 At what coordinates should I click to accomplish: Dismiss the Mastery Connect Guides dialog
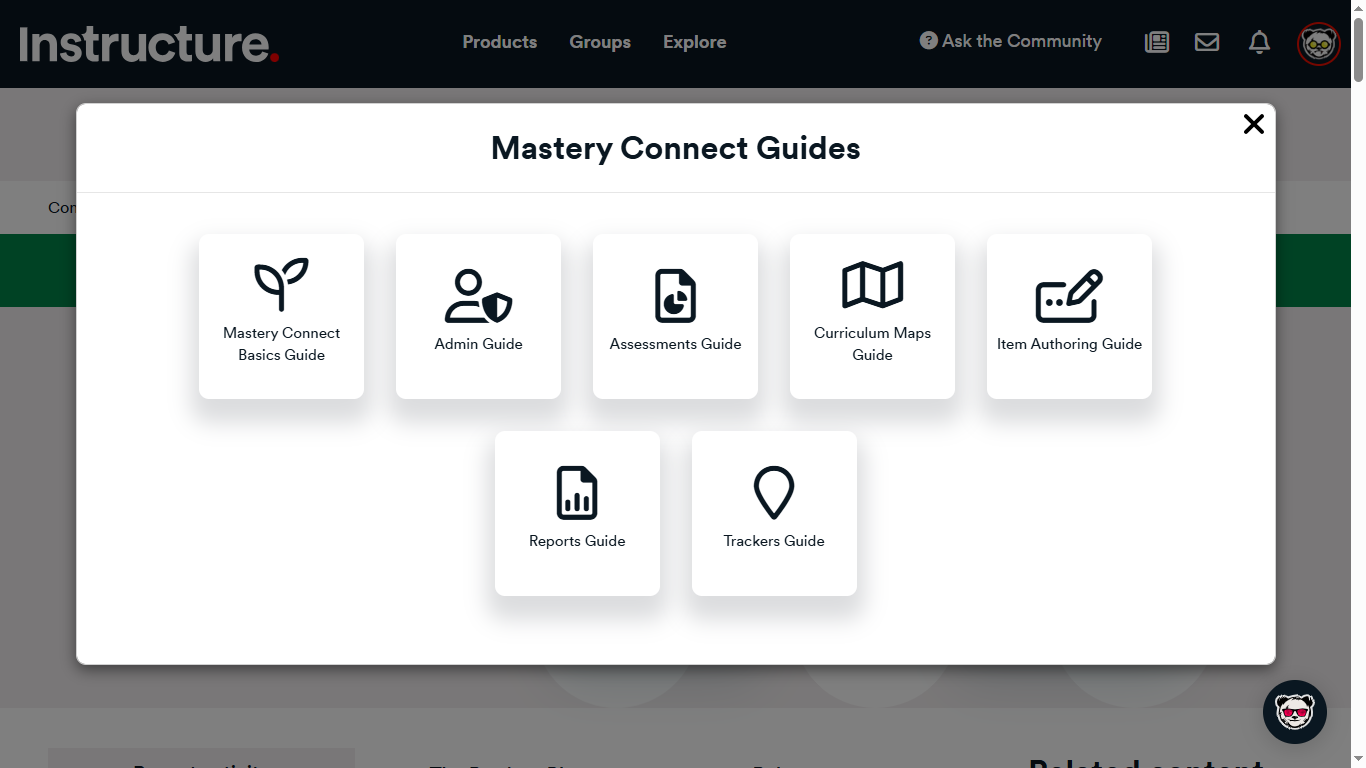point(1253,124)
